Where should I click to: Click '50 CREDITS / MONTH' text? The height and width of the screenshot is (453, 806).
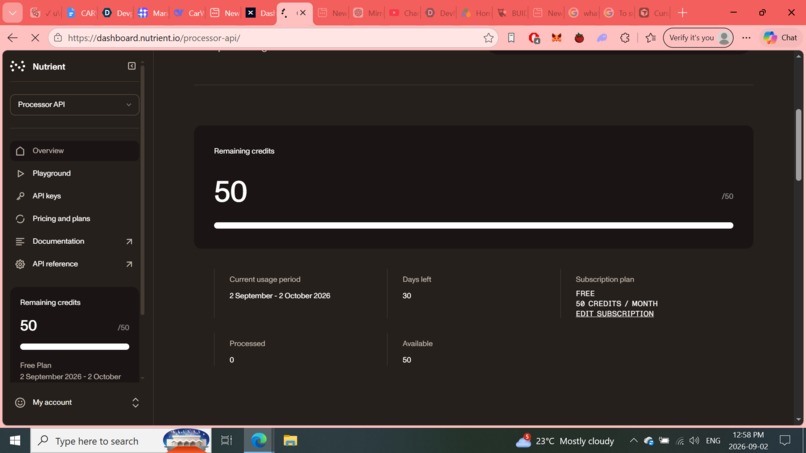click(x=616, y=303)
